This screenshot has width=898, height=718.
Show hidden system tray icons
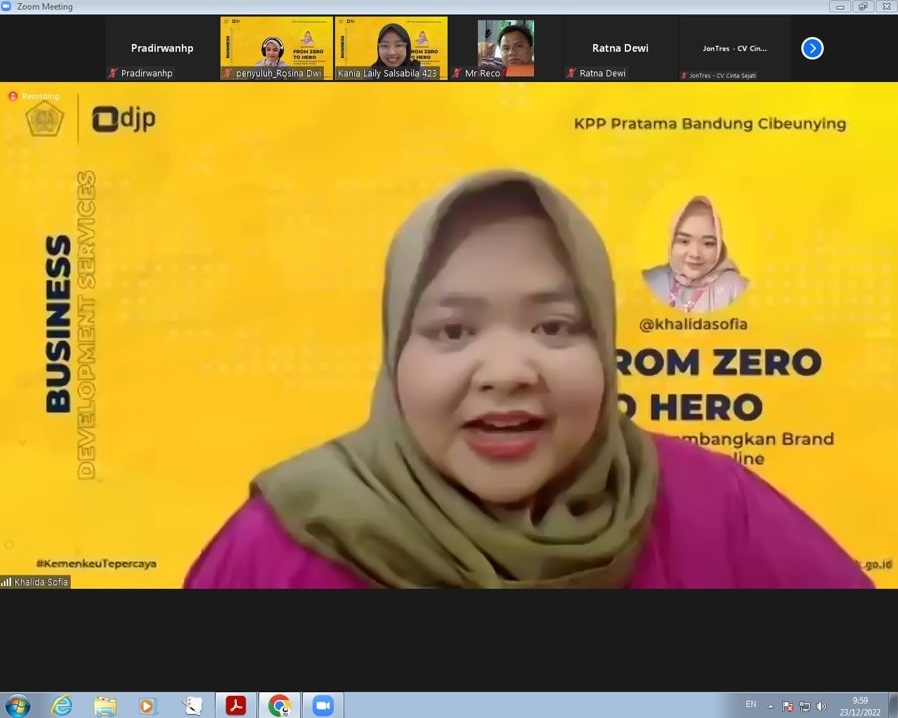[771, 706]
